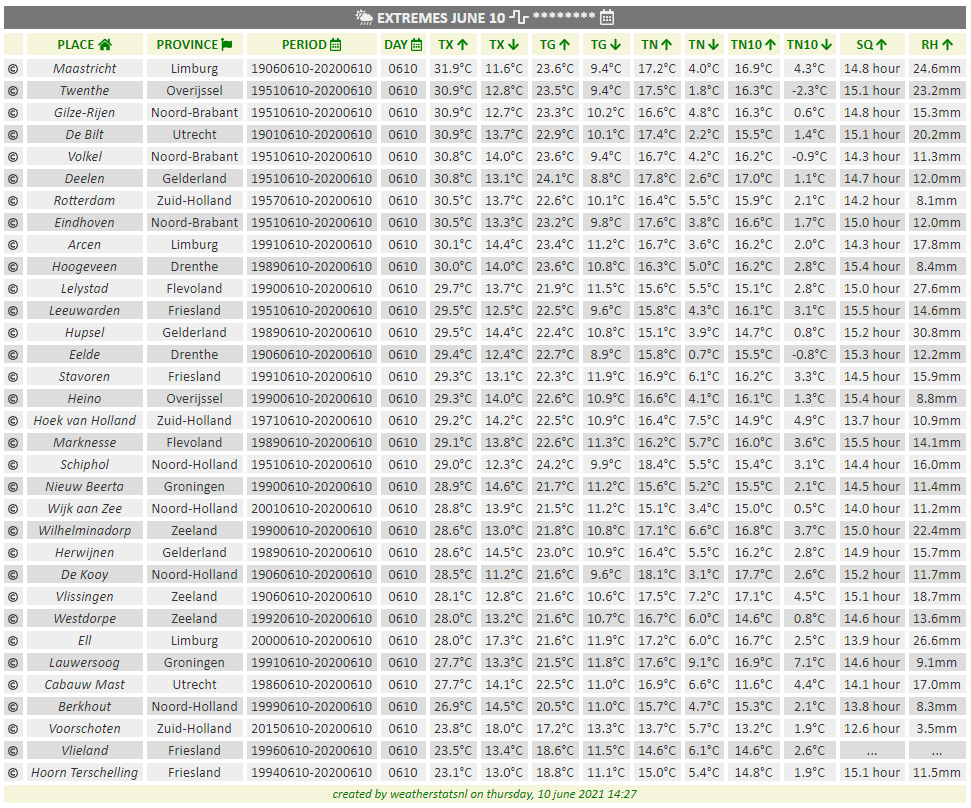Viewport: 971px width, 808px height.
Task: Click the weather cloud icon in title bar
Action: [x=364, y=17]
